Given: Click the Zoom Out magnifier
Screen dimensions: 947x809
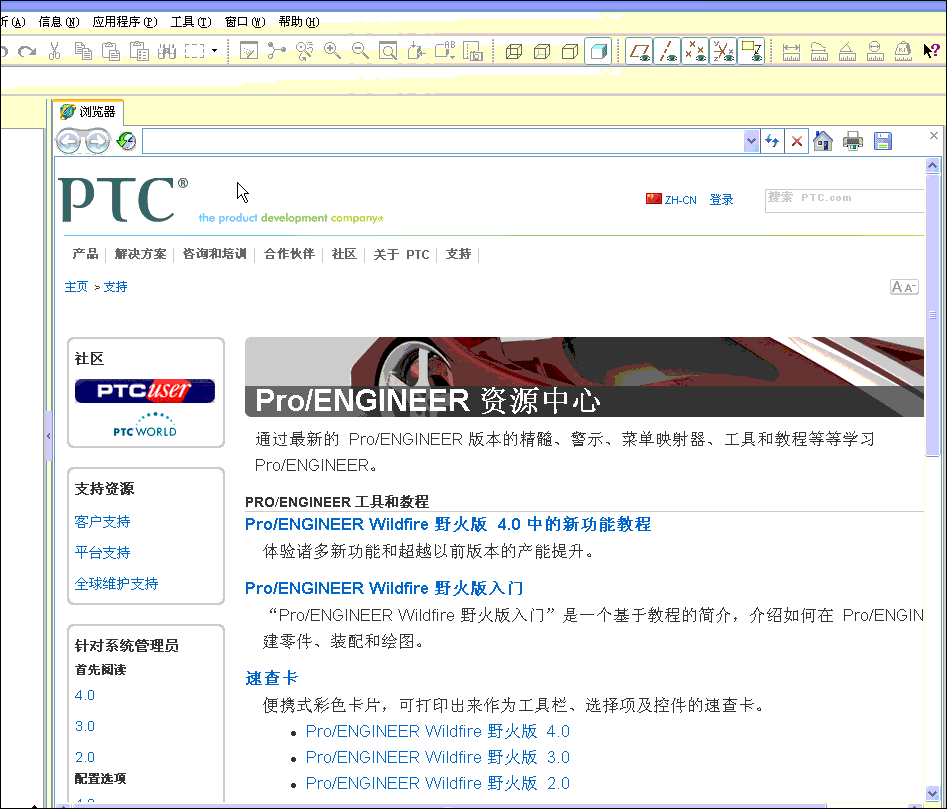Looking at the screenshot, I should pos(361,51).
